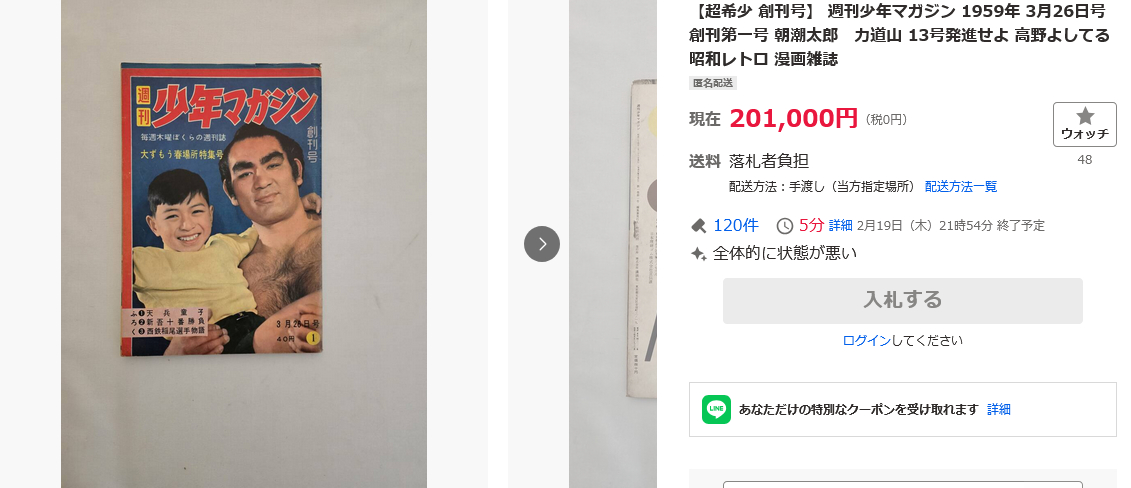Click the clock icon beside remaining time
1131x488 pixels.
pyautogui.click(x=785, y=226)
